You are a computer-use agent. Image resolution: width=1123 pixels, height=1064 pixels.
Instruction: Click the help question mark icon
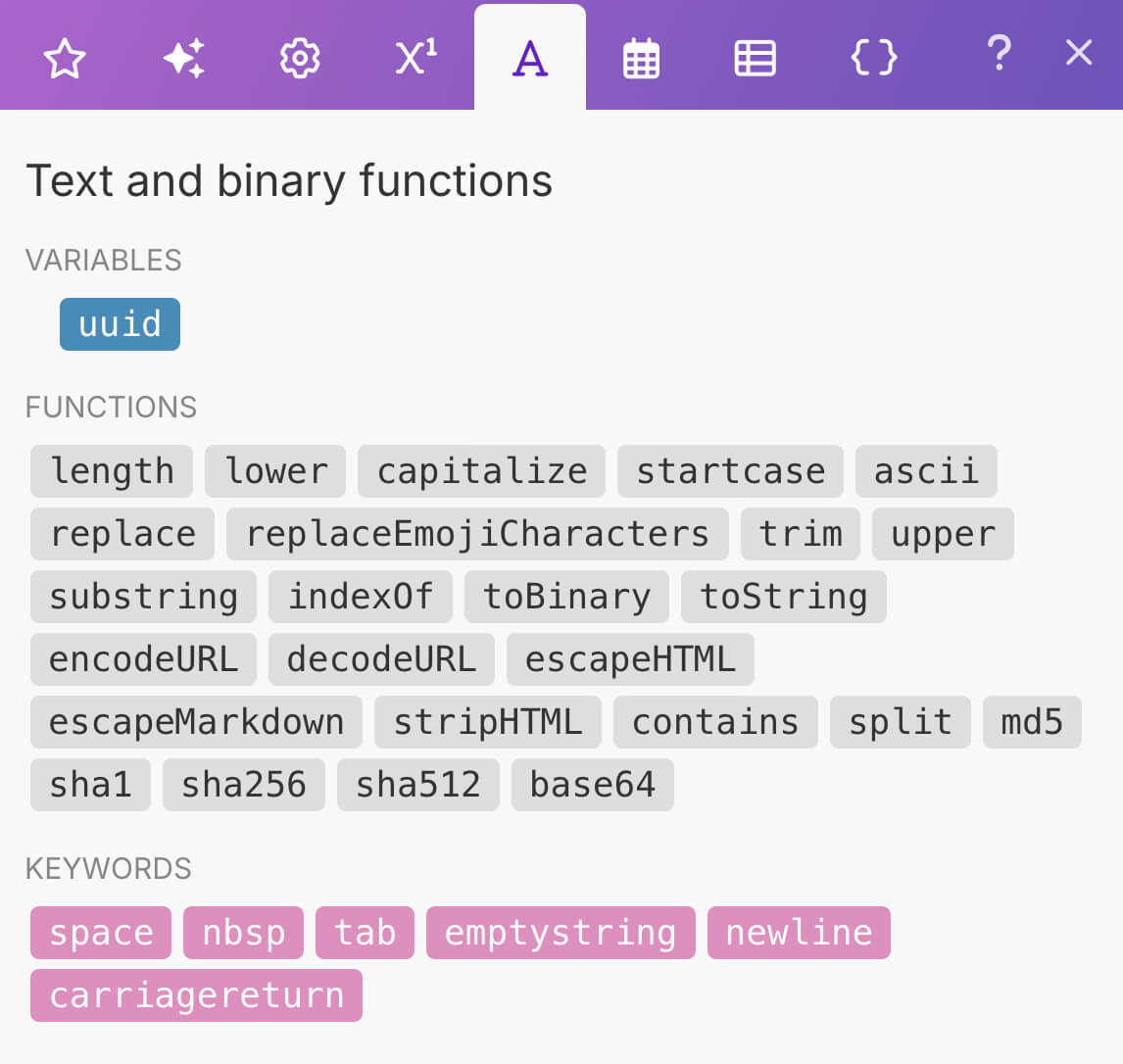coord(998,54)
